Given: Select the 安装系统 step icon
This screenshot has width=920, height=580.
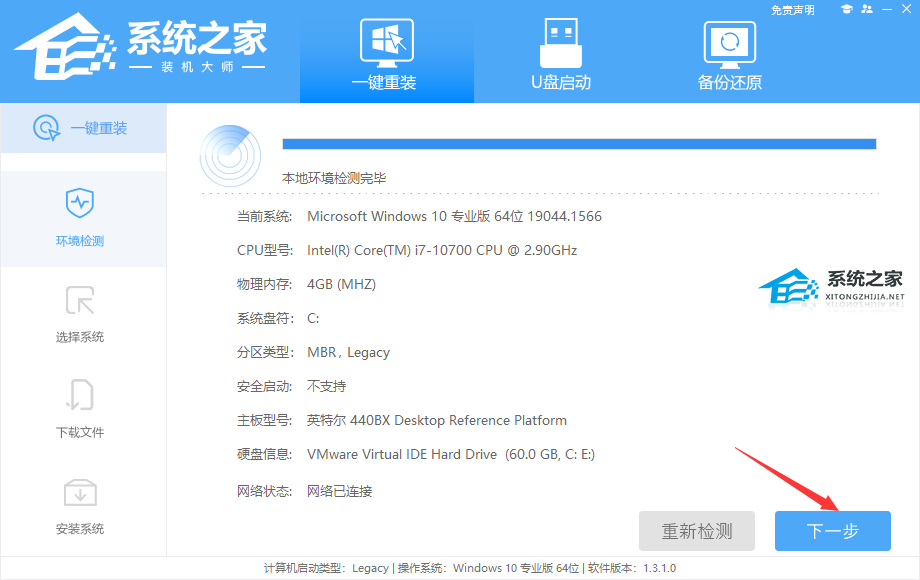Looking at the screenshot, I should click(x=80, y=493).
